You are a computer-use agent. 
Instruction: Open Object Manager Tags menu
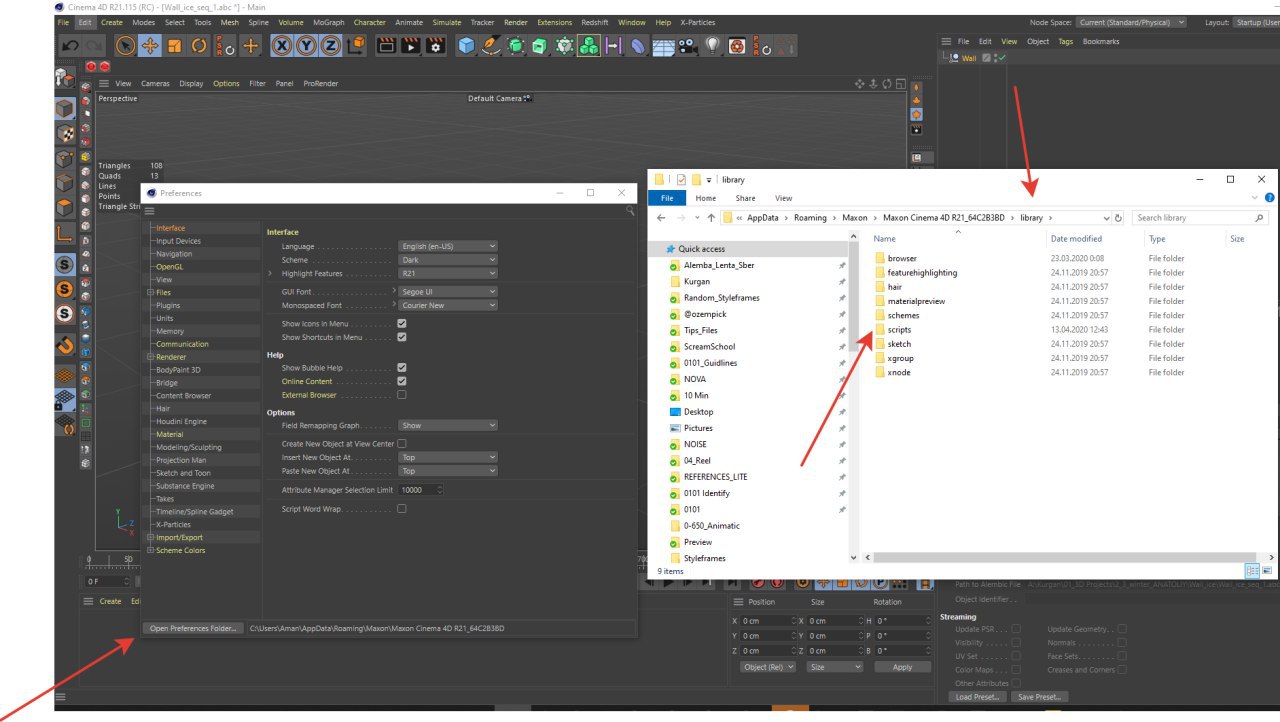coord(1066,42)
